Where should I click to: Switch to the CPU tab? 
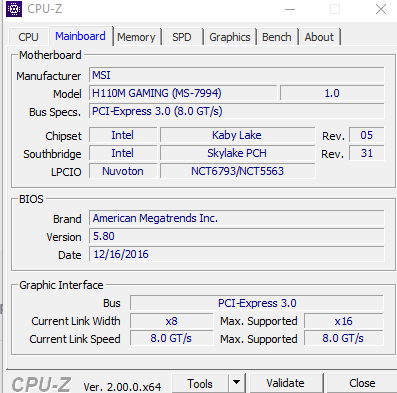tap(28, 37)
